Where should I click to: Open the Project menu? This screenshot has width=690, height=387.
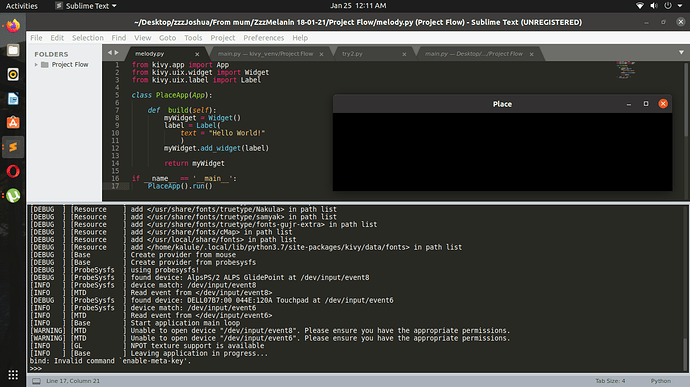point(223,38)
